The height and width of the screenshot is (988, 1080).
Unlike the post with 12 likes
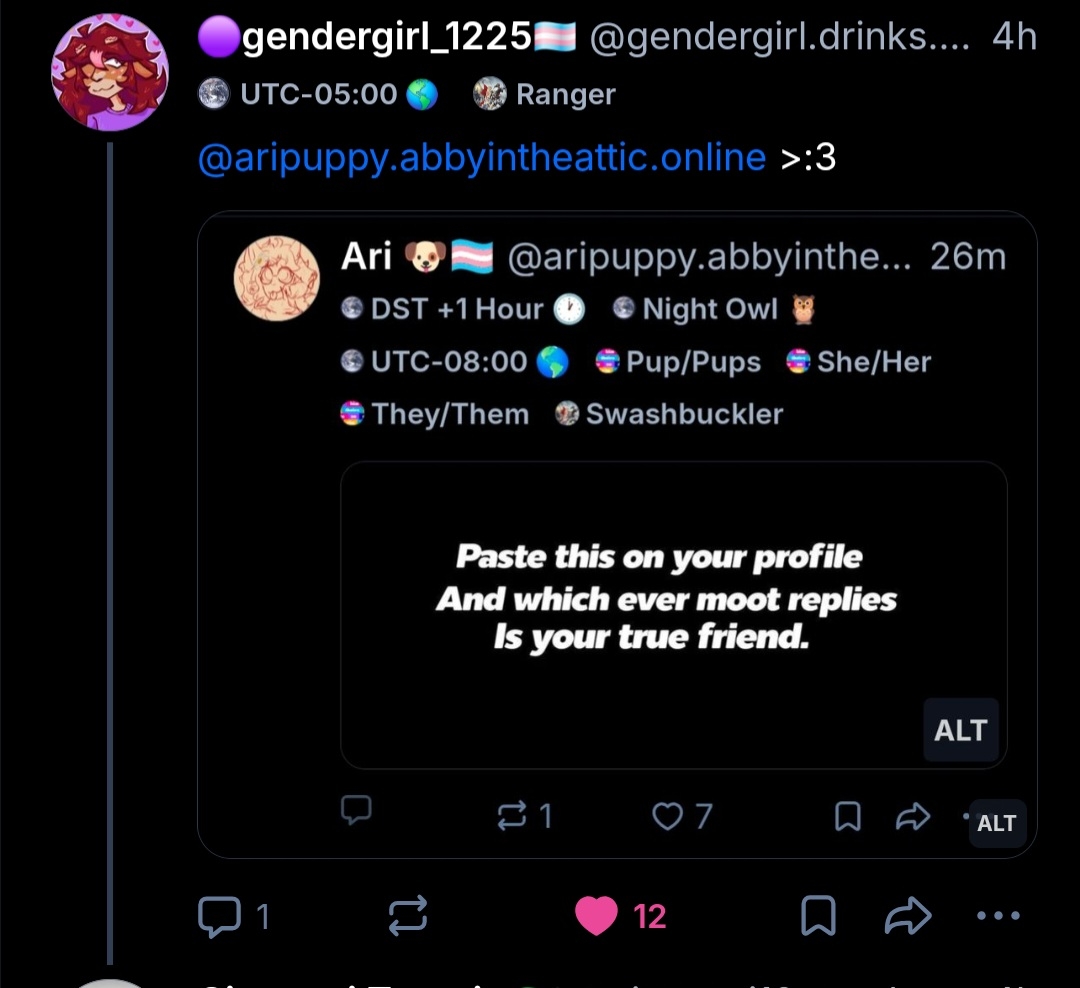tap(597, 916)
